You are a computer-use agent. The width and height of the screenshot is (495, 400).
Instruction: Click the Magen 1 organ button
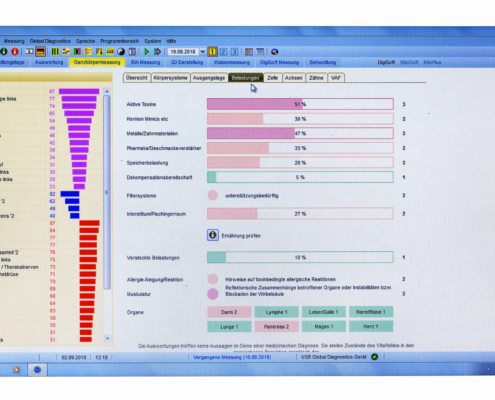coord(324,327)
